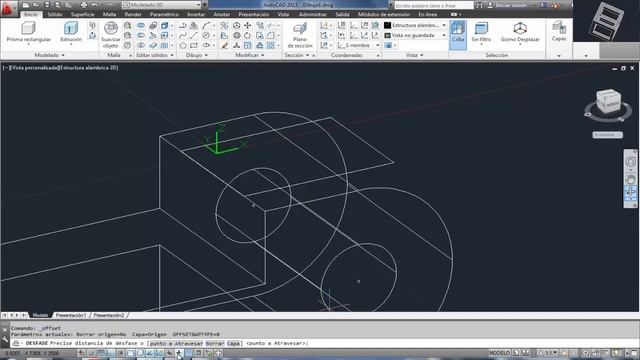The image size is (640, 360).
Task: Expand the Sección panel
Action: point(297,55)
